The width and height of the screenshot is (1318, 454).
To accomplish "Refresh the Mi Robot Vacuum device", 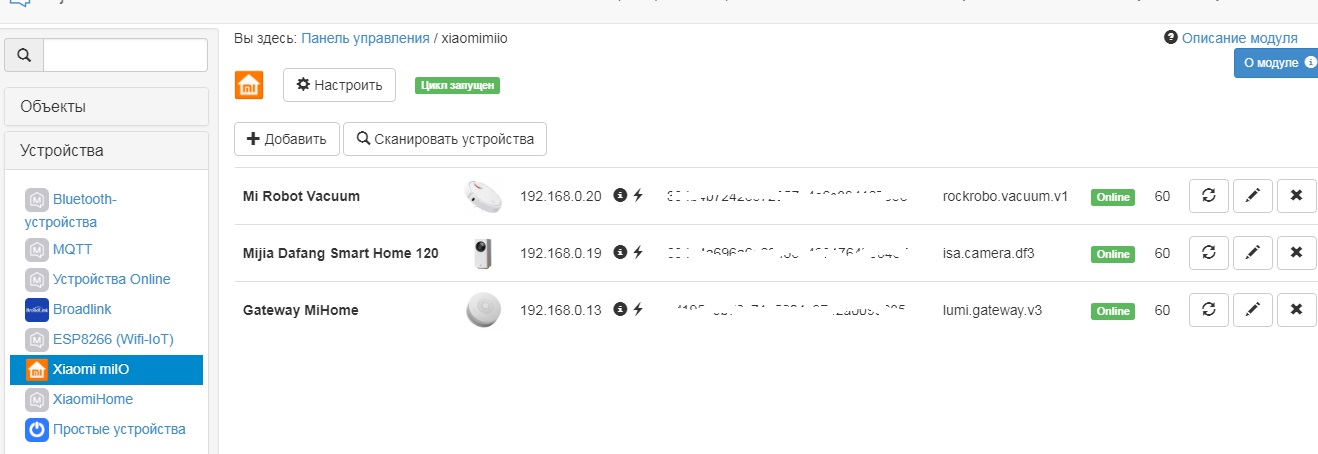I will tap(1208, 196).
